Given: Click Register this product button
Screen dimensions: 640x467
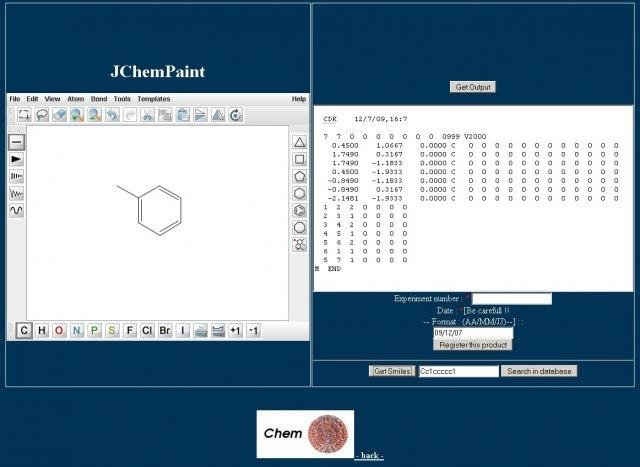Looking at the screenshot, I should 473,345.
